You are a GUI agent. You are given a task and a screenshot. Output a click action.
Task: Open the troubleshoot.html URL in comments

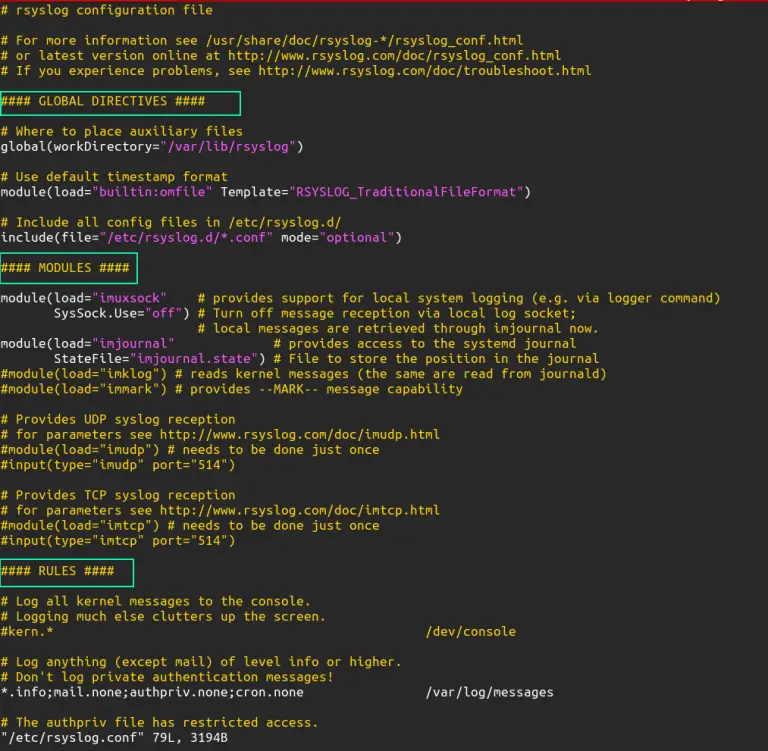[423, 70]
